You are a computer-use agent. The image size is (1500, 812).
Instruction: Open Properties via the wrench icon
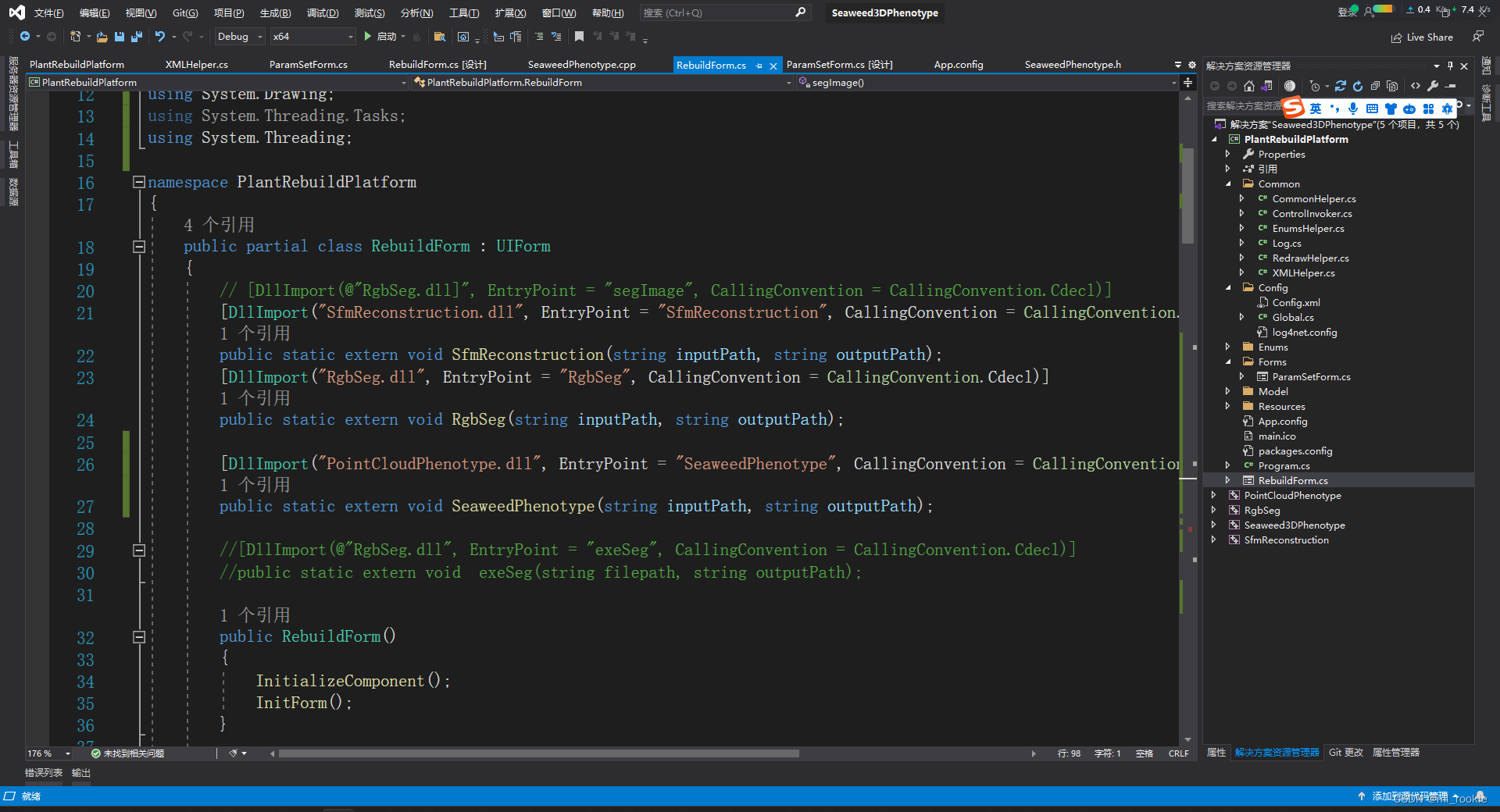[1433, 86]
